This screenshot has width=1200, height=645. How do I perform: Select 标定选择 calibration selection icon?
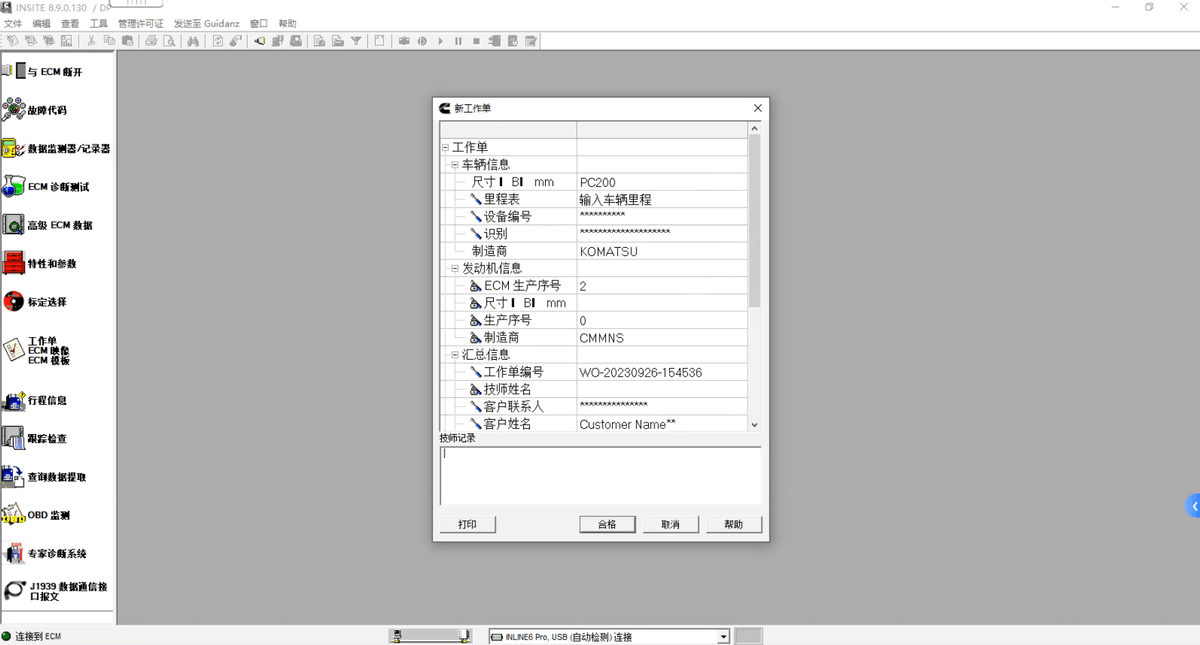(14, 302)
